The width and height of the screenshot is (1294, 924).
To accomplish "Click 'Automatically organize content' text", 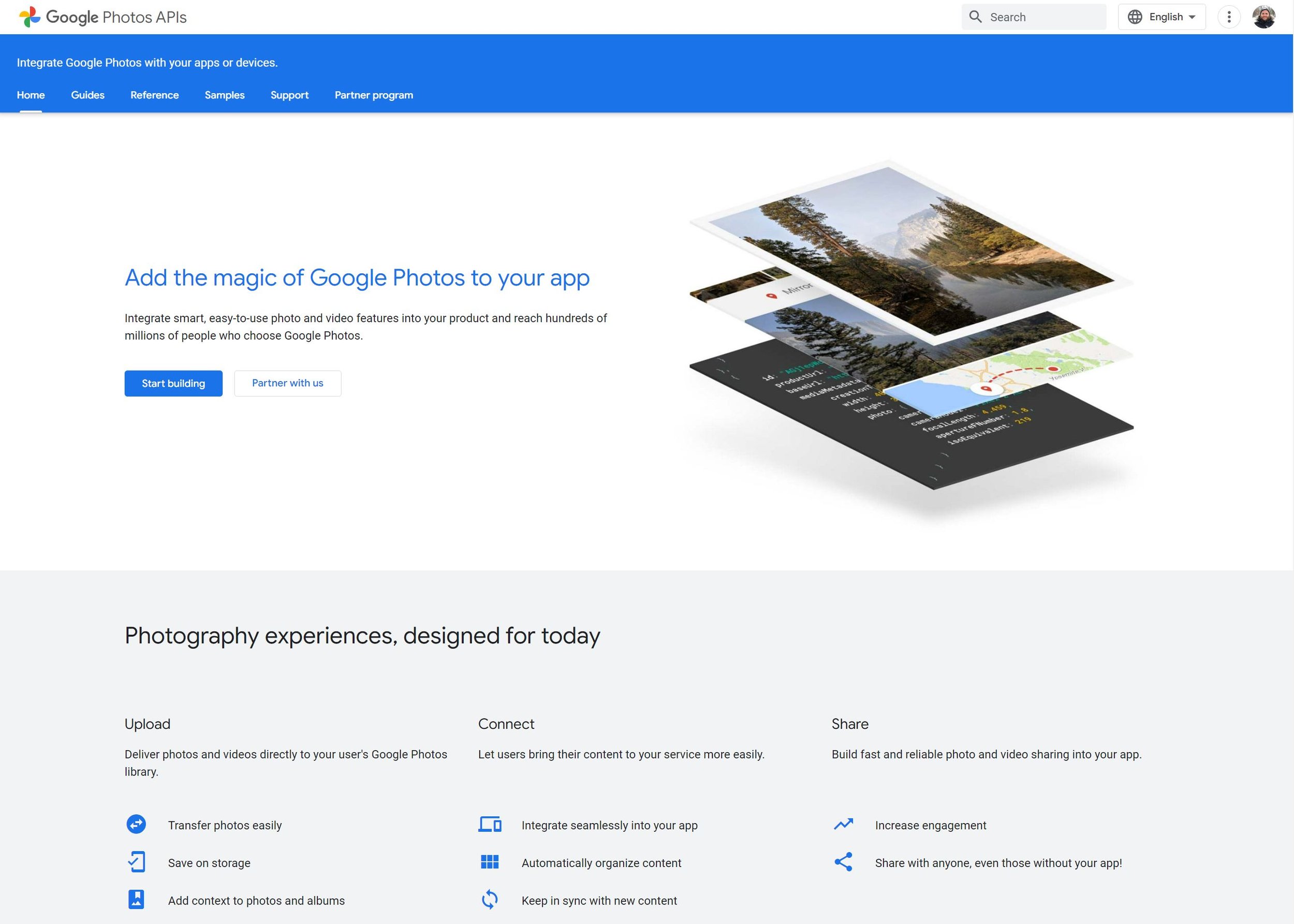I will tap(601, 862).
